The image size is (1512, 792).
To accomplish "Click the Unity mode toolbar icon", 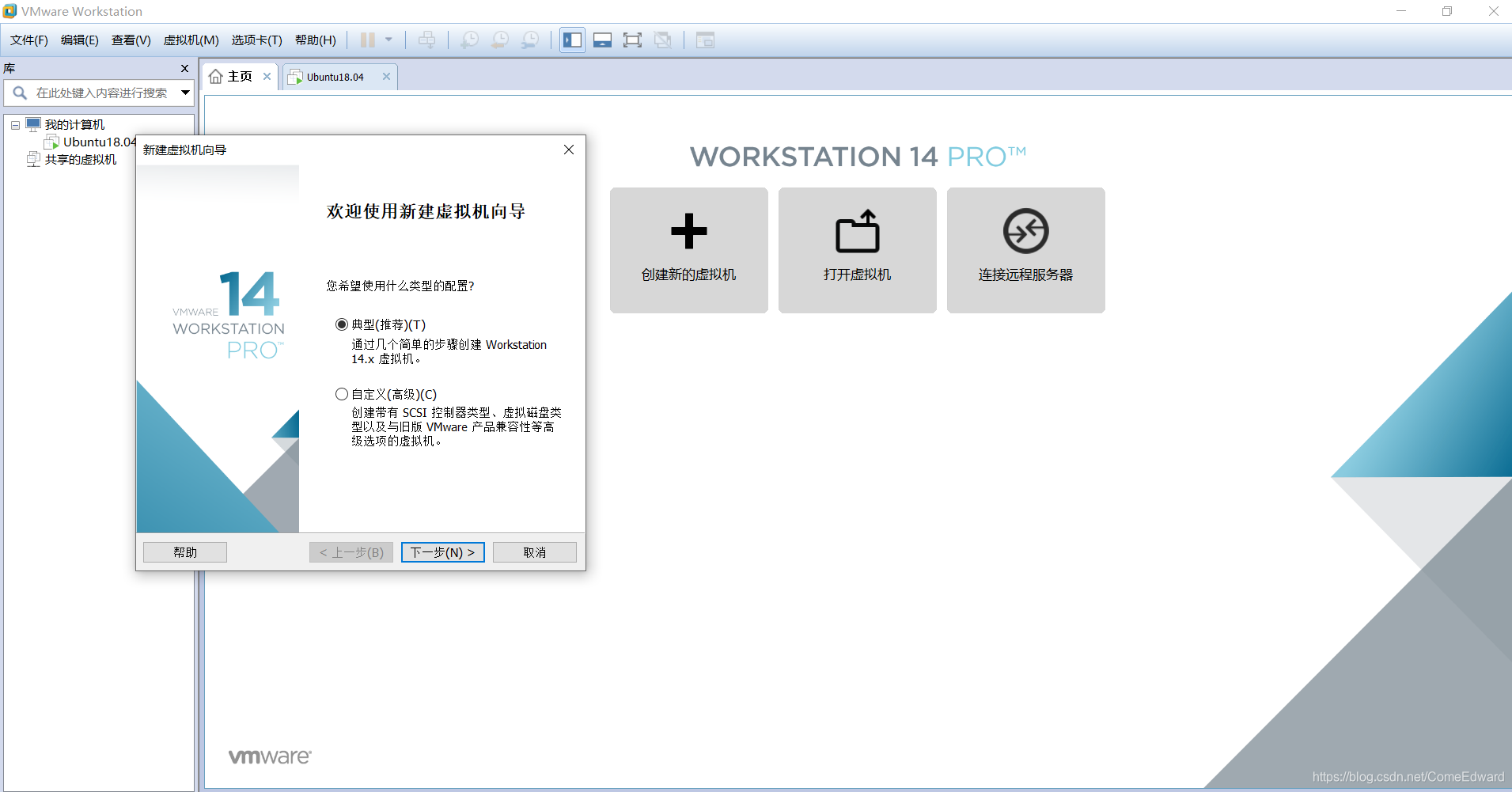I will click(x=662, y=40).
